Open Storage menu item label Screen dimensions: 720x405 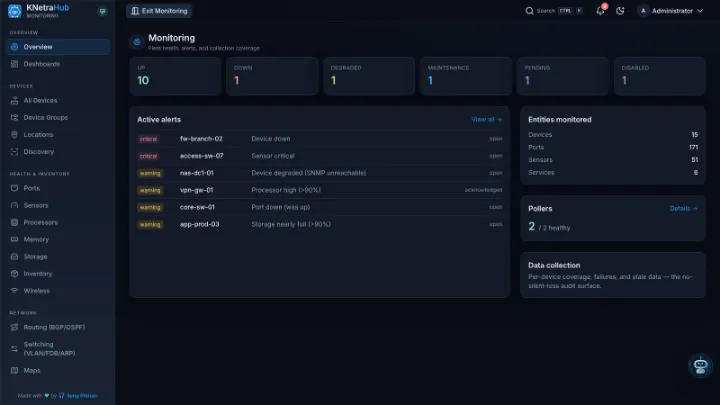pos(35,257)
